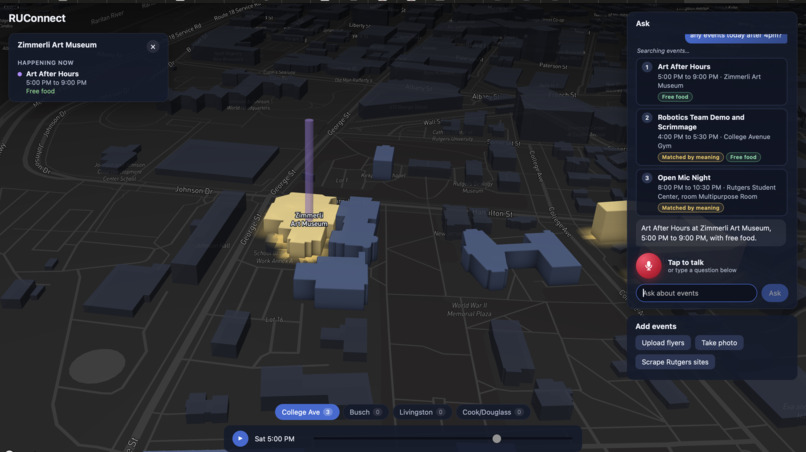
Task: Click the Sat 5:00 PM time label
Action: (274, 439)
